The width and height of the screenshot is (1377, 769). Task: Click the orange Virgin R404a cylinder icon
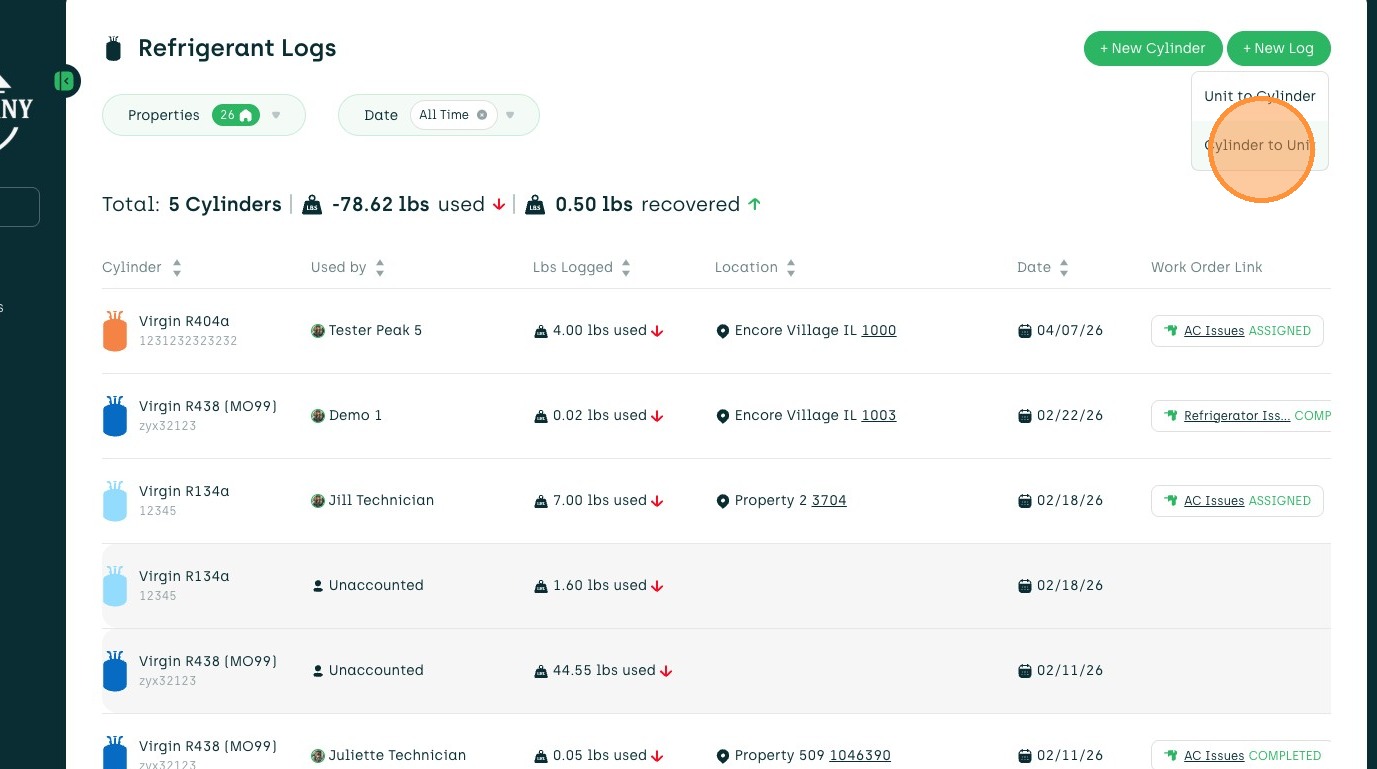pos(115,331)
